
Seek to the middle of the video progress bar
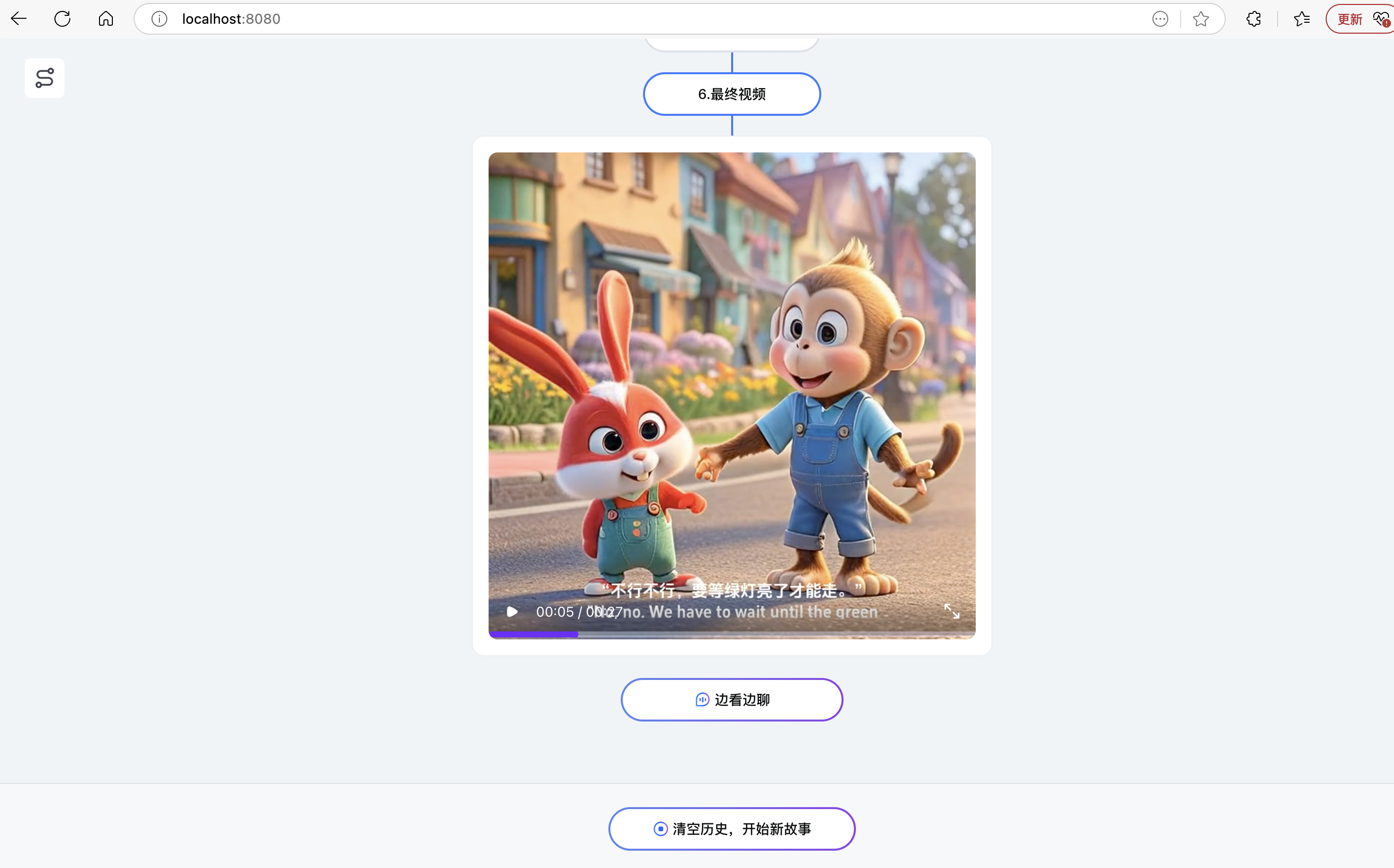(732, 634)
